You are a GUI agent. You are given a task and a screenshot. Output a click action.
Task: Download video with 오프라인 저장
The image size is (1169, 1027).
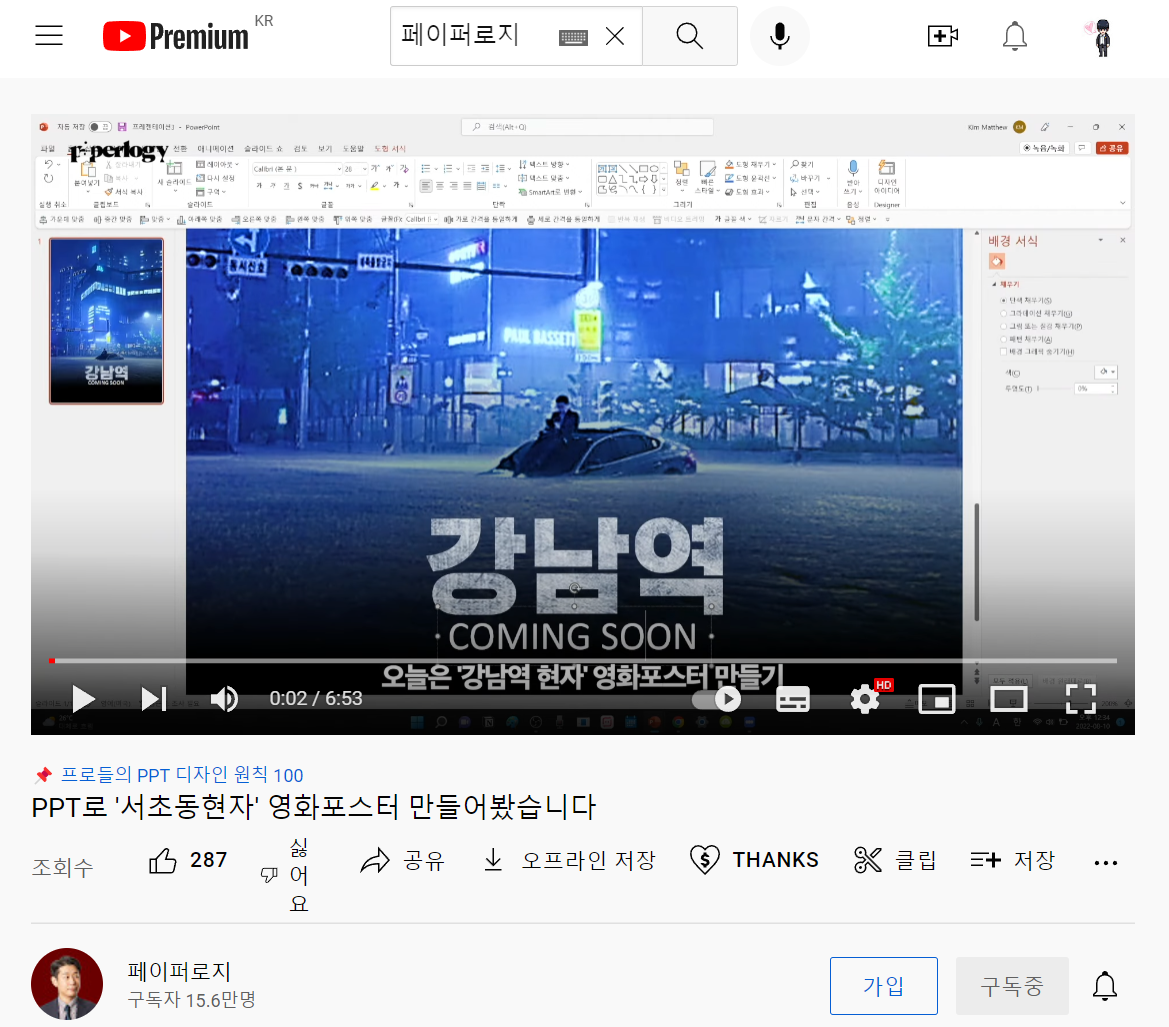tap(570, 861)
